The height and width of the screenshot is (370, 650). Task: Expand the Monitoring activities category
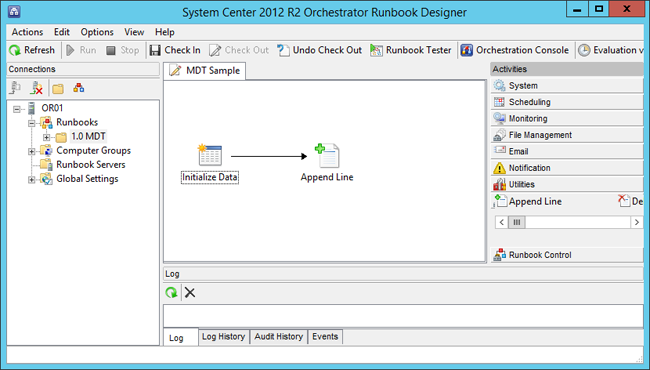click(567, 118)
